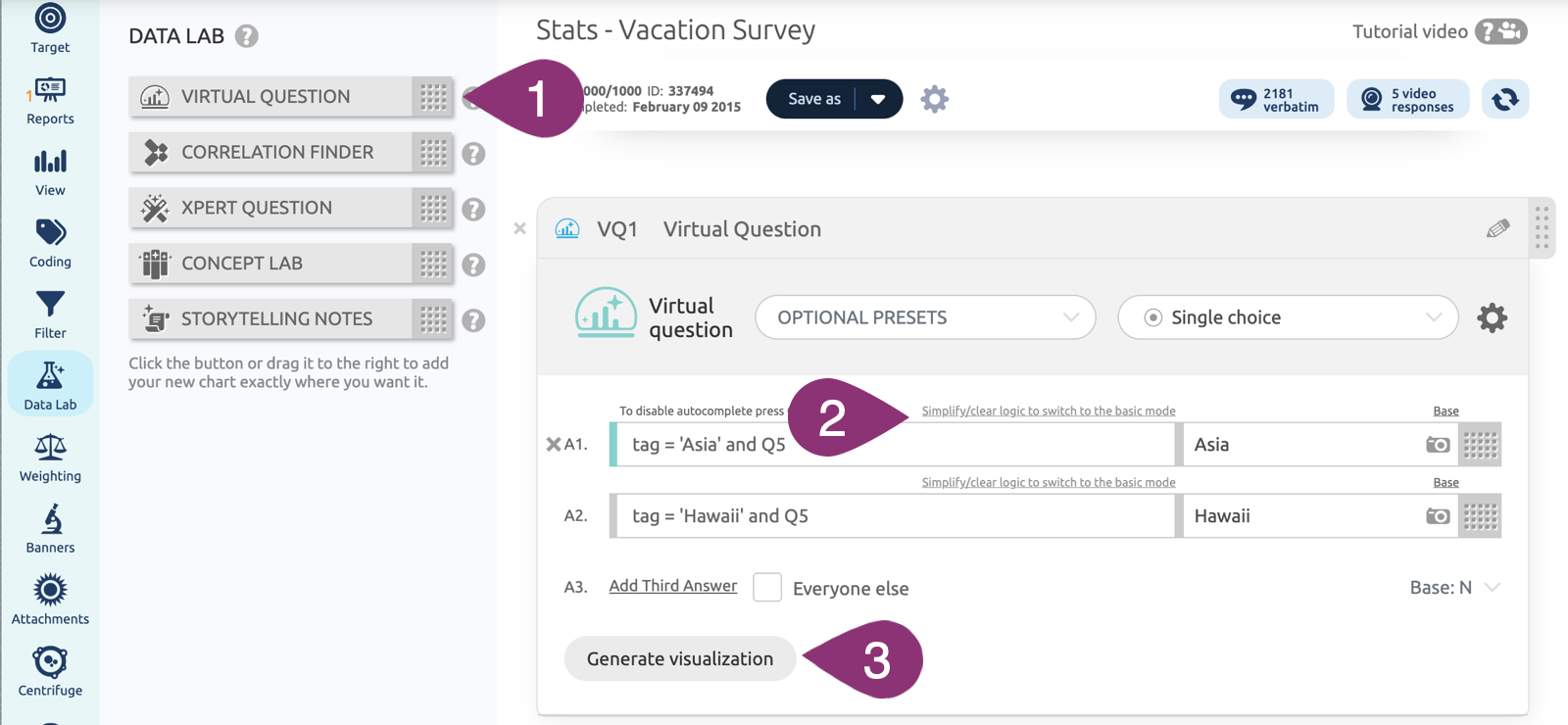The width and height of the screenshot is (1568, 725).
Task: Add a Virtual Question chart
Action: 270,97
